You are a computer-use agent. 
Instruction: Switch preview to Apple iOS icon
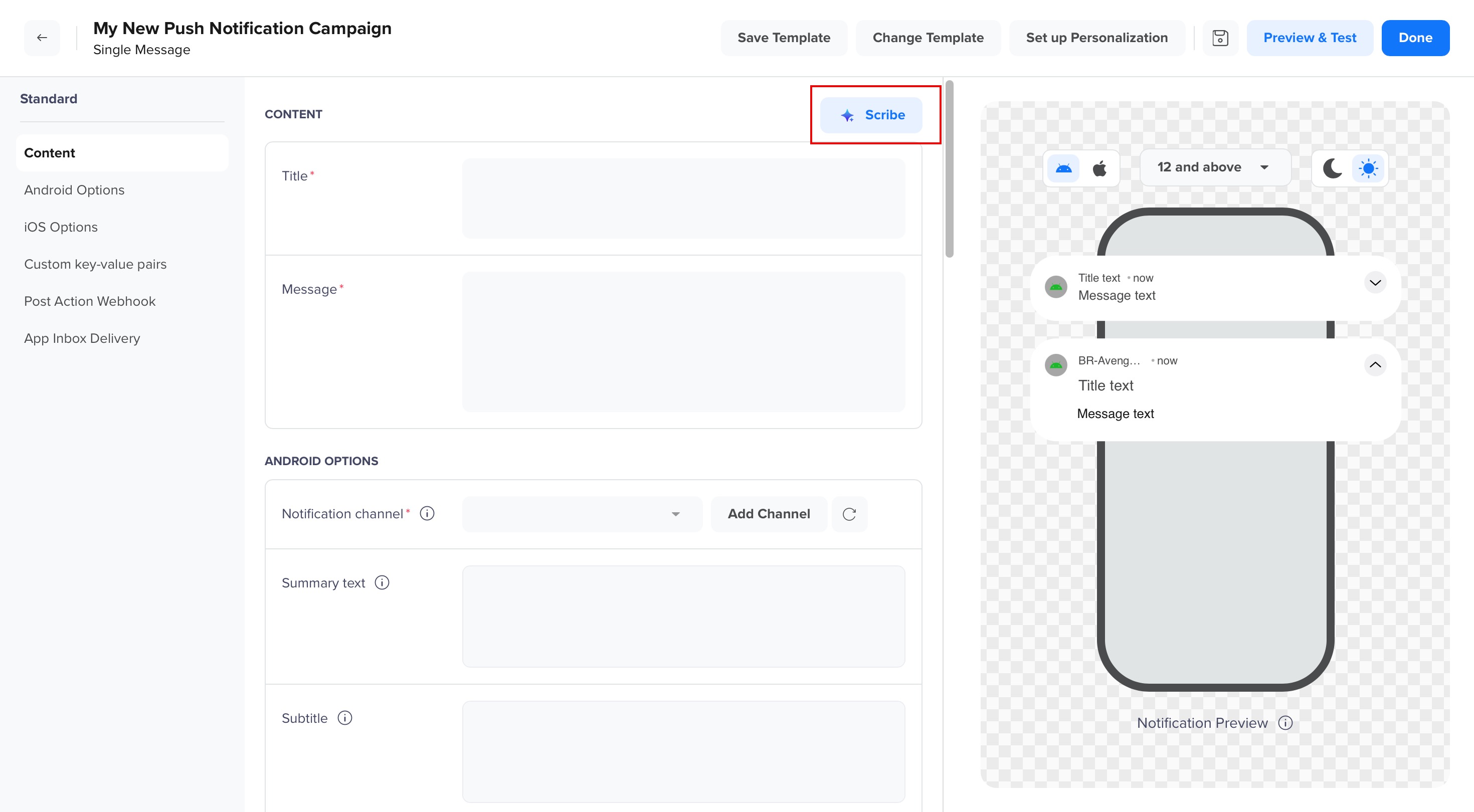pyautogui.click(x=1100, y=168)
